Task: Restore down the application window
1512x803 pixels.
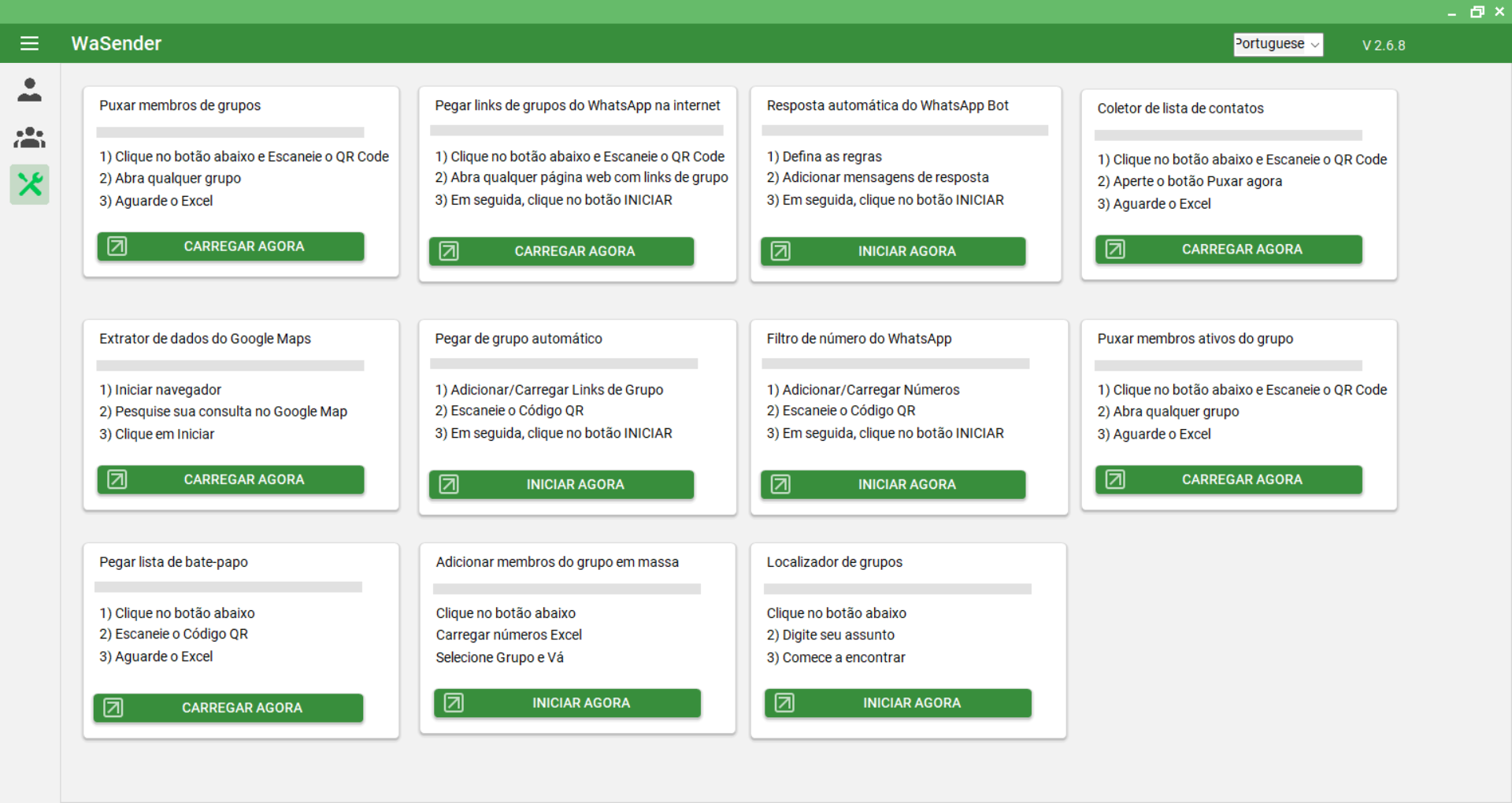Action: pyautogui.click(x=1477, y=12)
